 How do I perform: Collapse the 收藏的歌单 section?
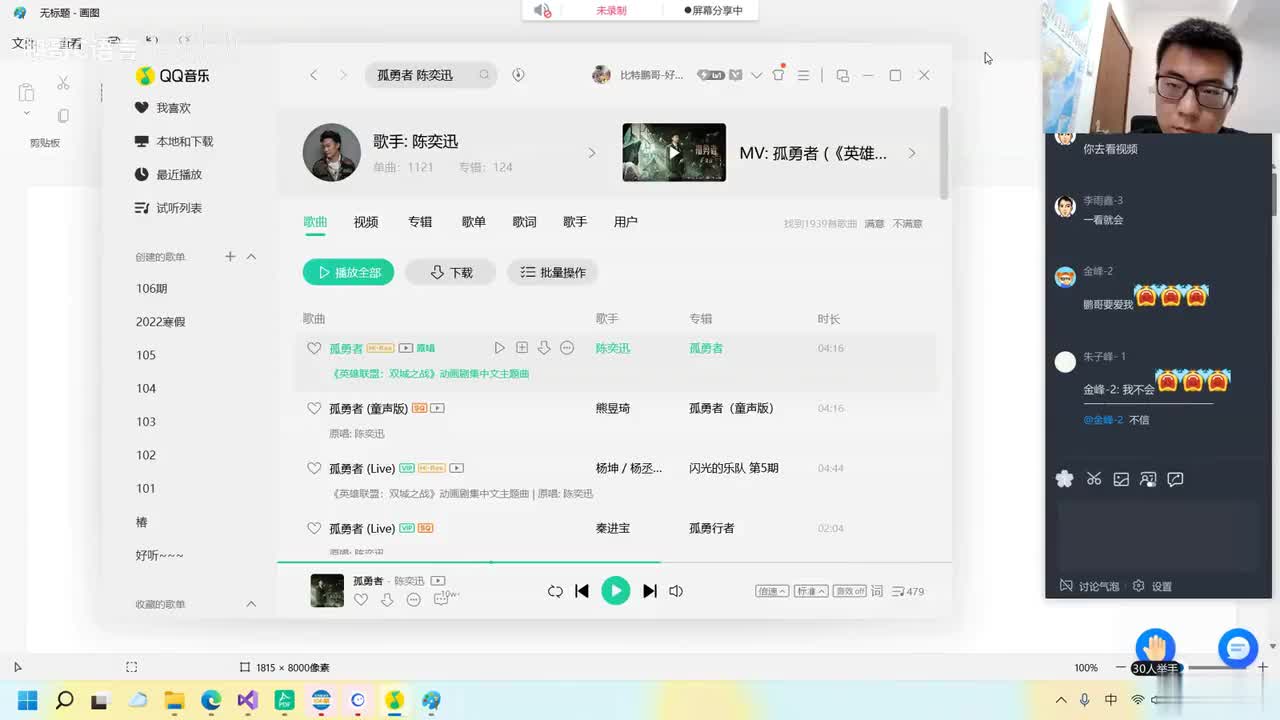pyautogui.click(x=251, y=604)
